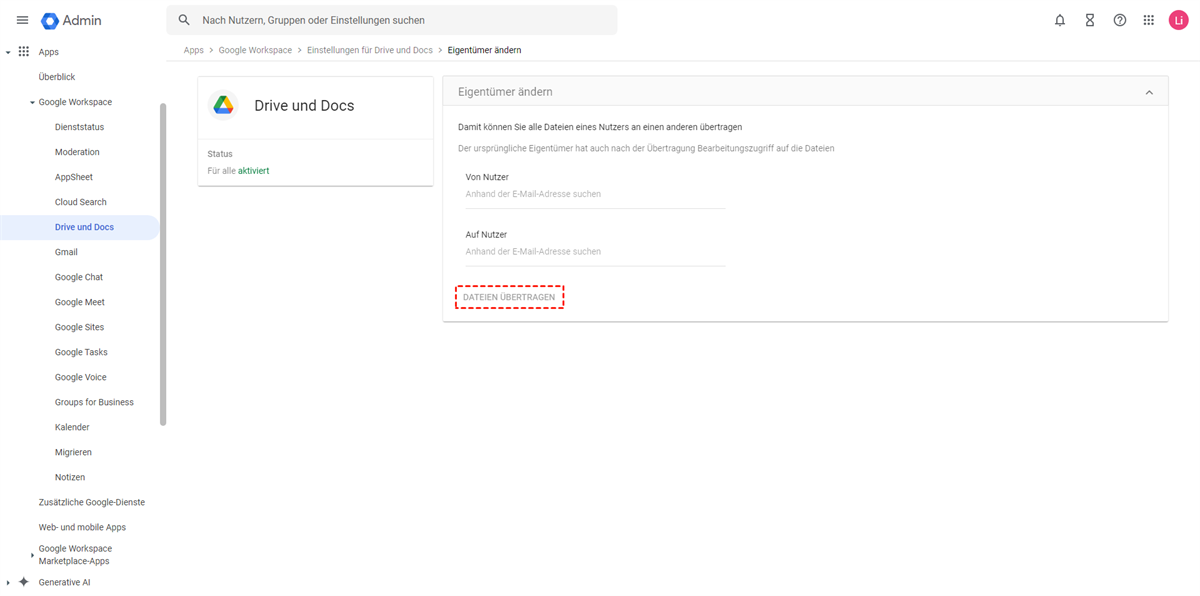Click the Apps grid icon in sidebar
1200x596 pixels.
(x=24, y=52)
